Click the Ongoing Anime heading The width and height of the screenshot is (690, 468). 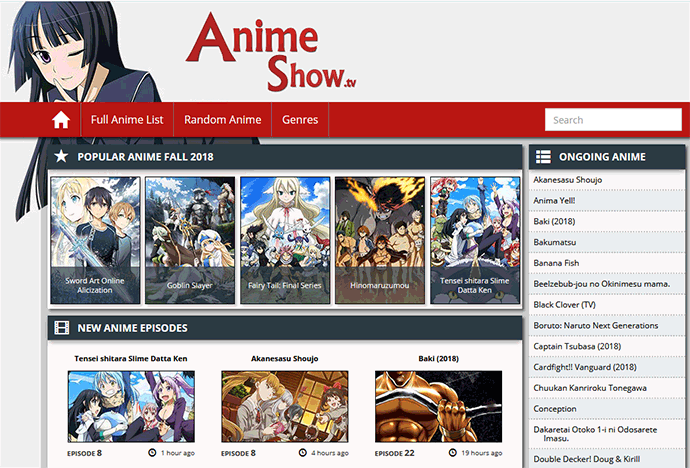(x=602, y=157)
